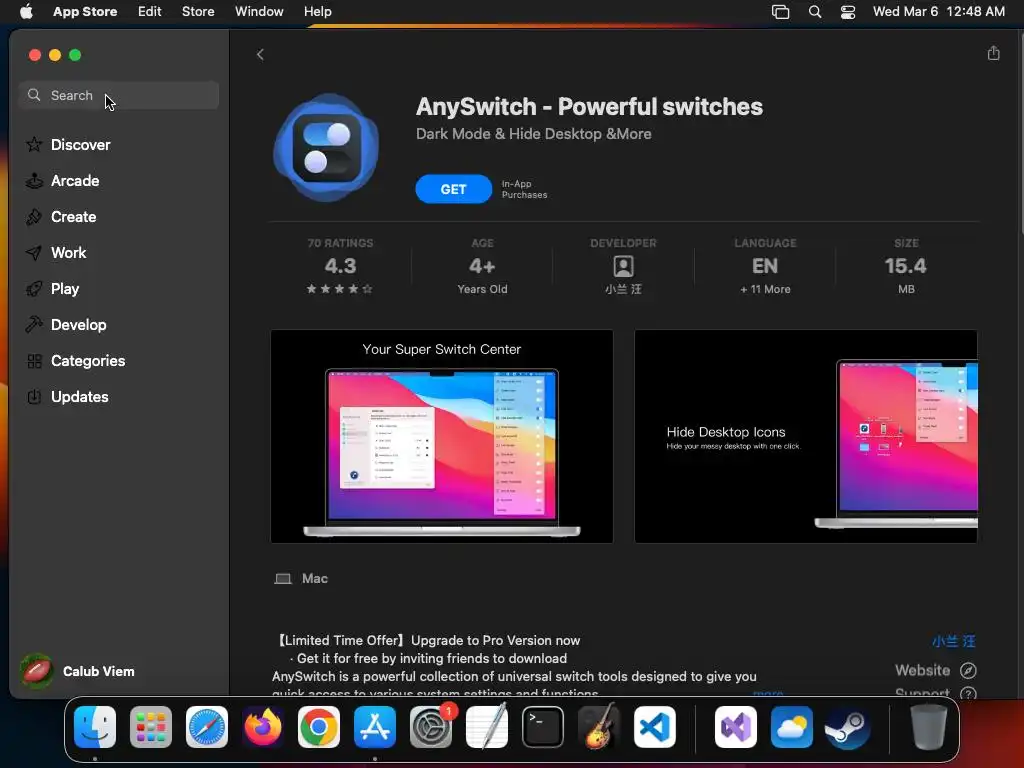Click the Develop hammer icon
The image size is (1024, 768).
coord(34,324)
